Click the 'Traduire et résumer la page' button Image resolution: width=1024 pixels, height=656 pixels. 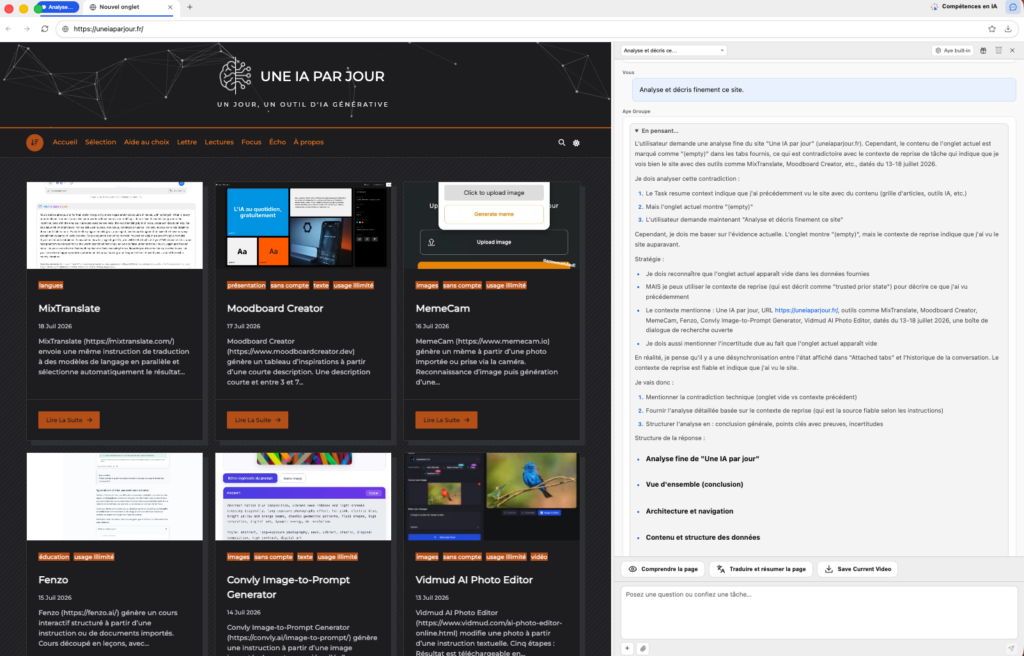coord(761,569)
